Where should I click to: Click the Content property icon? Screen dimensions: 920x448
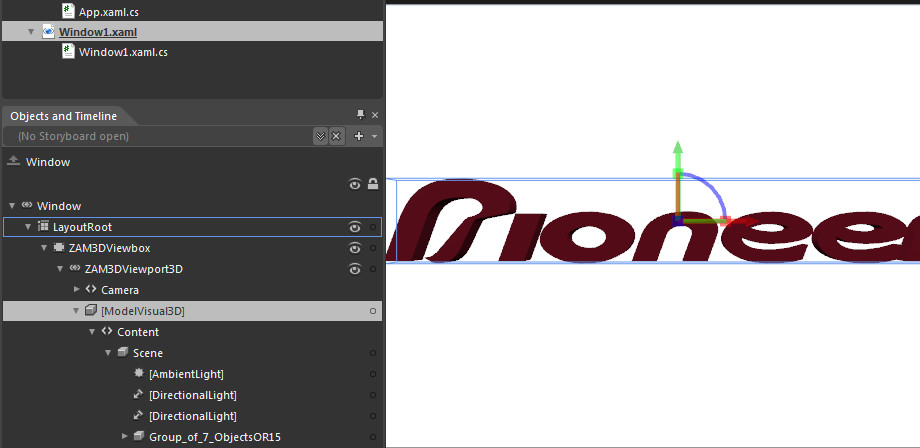107,331
